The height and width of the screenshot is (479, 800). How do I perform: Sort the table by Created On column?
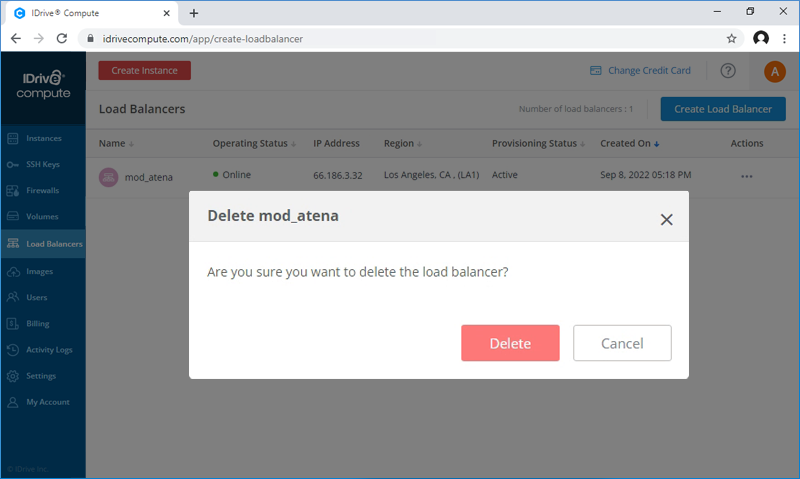pyautogui.click(x=629, y=143)
